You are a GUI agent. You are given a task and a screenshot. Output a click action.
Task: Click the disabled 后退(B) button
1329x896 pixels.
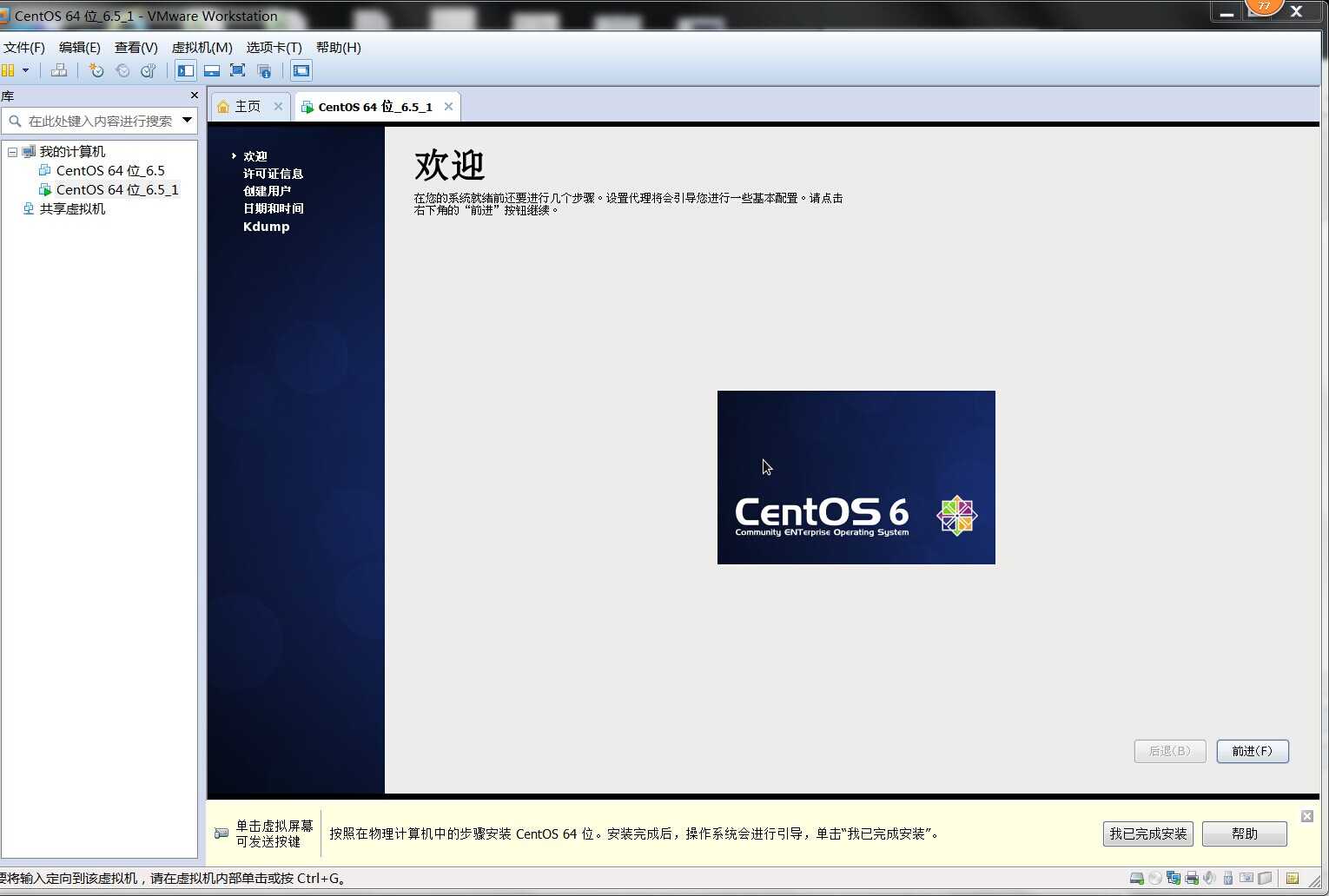pos(1170,751)
